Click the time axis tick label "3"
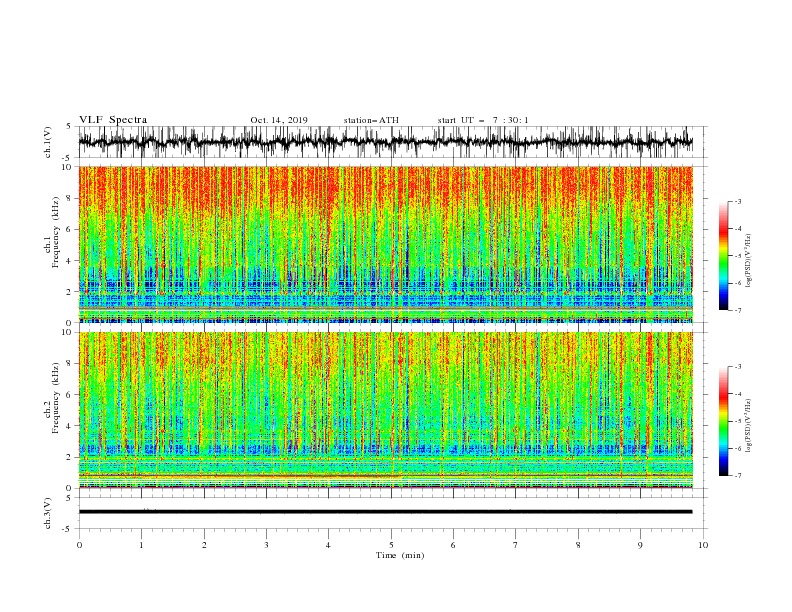The image size is (792, 612). pyautogui.click(x=266, y=545)
